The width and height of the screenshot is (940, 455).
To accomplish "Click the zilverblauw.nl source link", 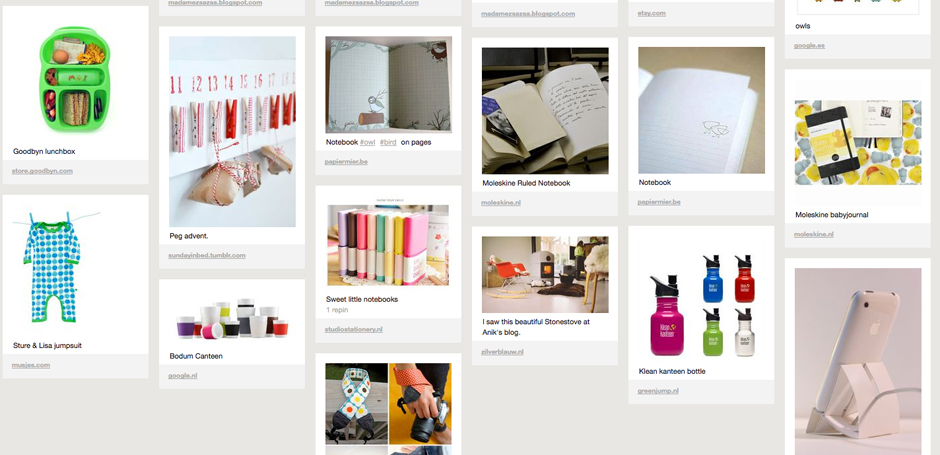I will click(x=502, y=352).
